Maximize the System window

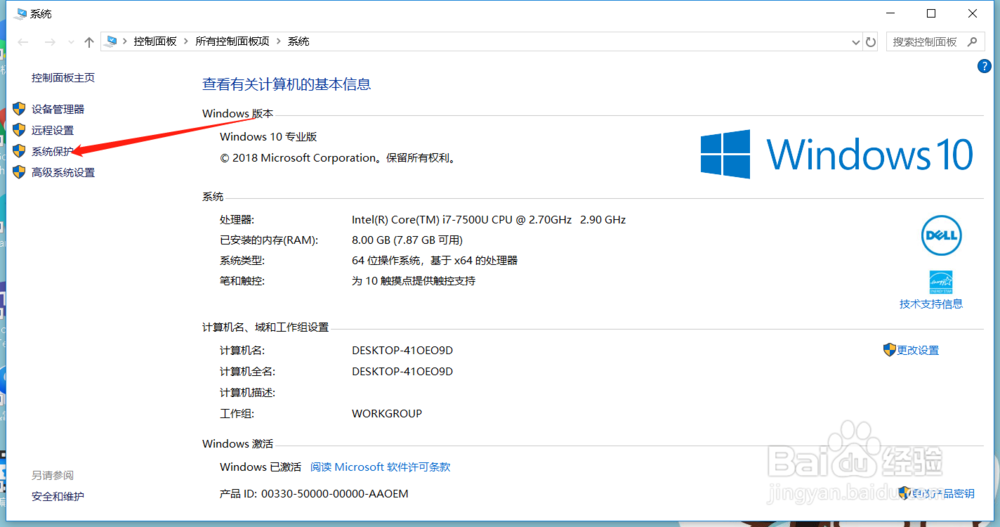[931, 13]
